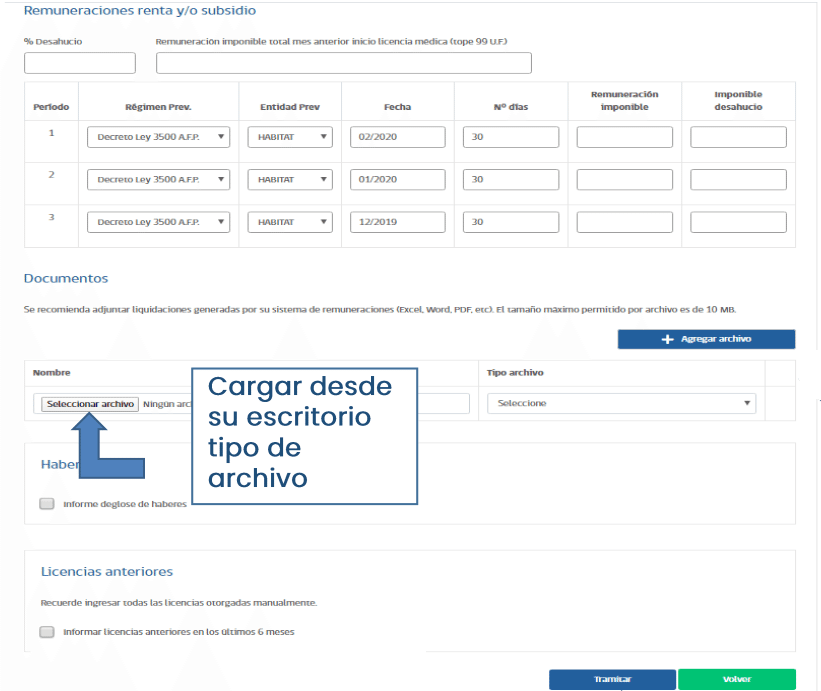Open the Tipo archivo Seleccione dropdown
The width and height of the screenshot is (821, 691).
tap(621, 403)
